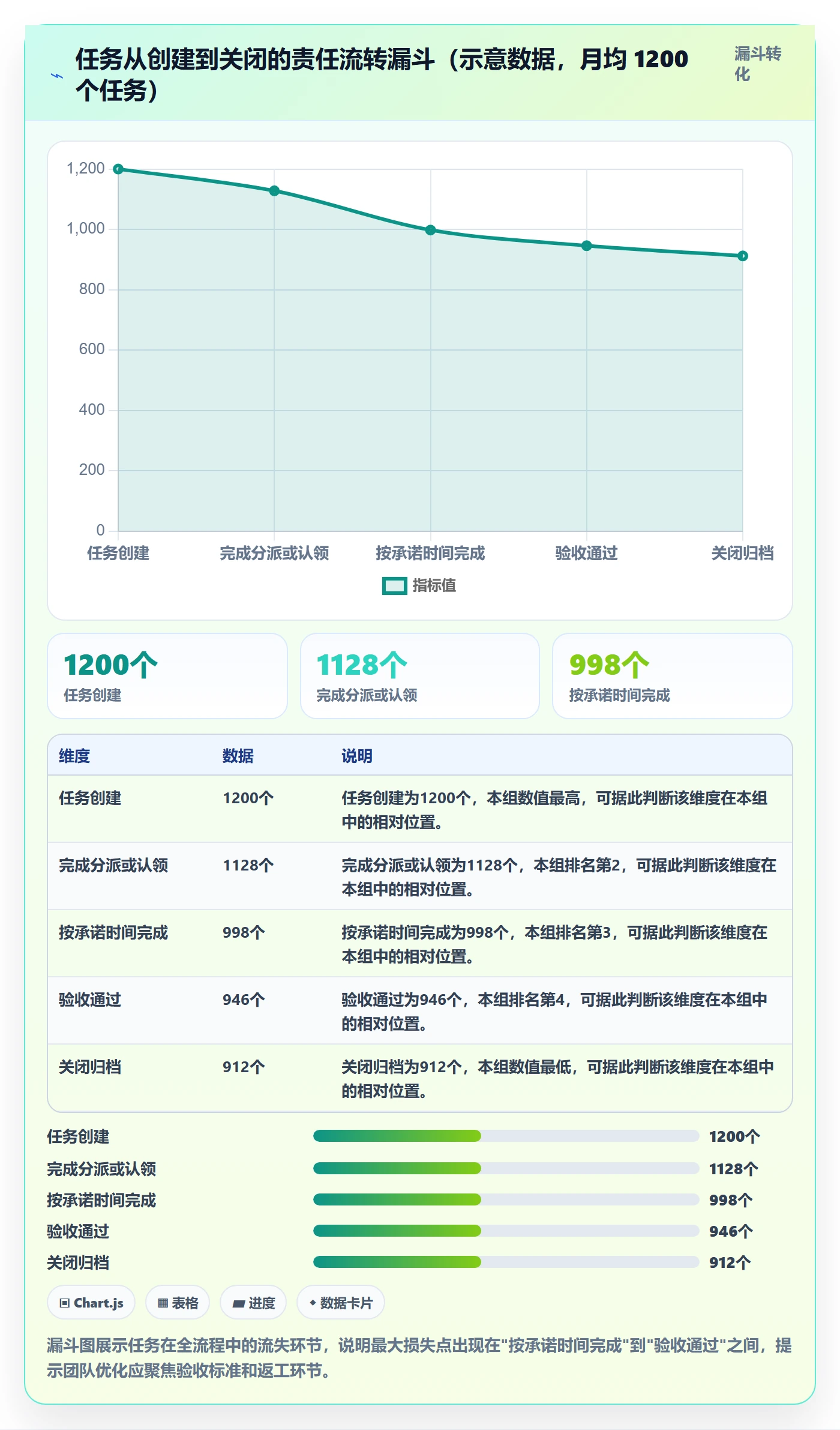Click the 946个 cell in the table
This screenshot has height=1430, width=840.
click(244, 1000)
